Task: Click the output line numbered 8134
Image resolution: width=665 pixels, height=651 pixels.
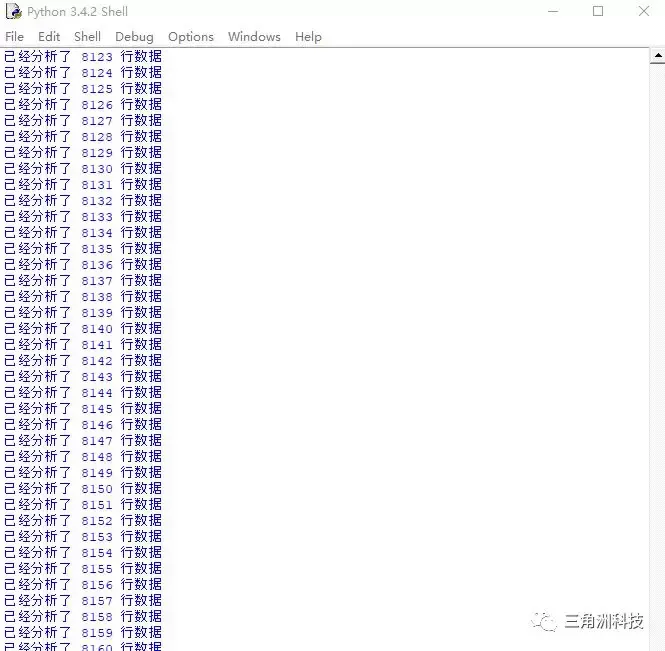Action: 83,232
